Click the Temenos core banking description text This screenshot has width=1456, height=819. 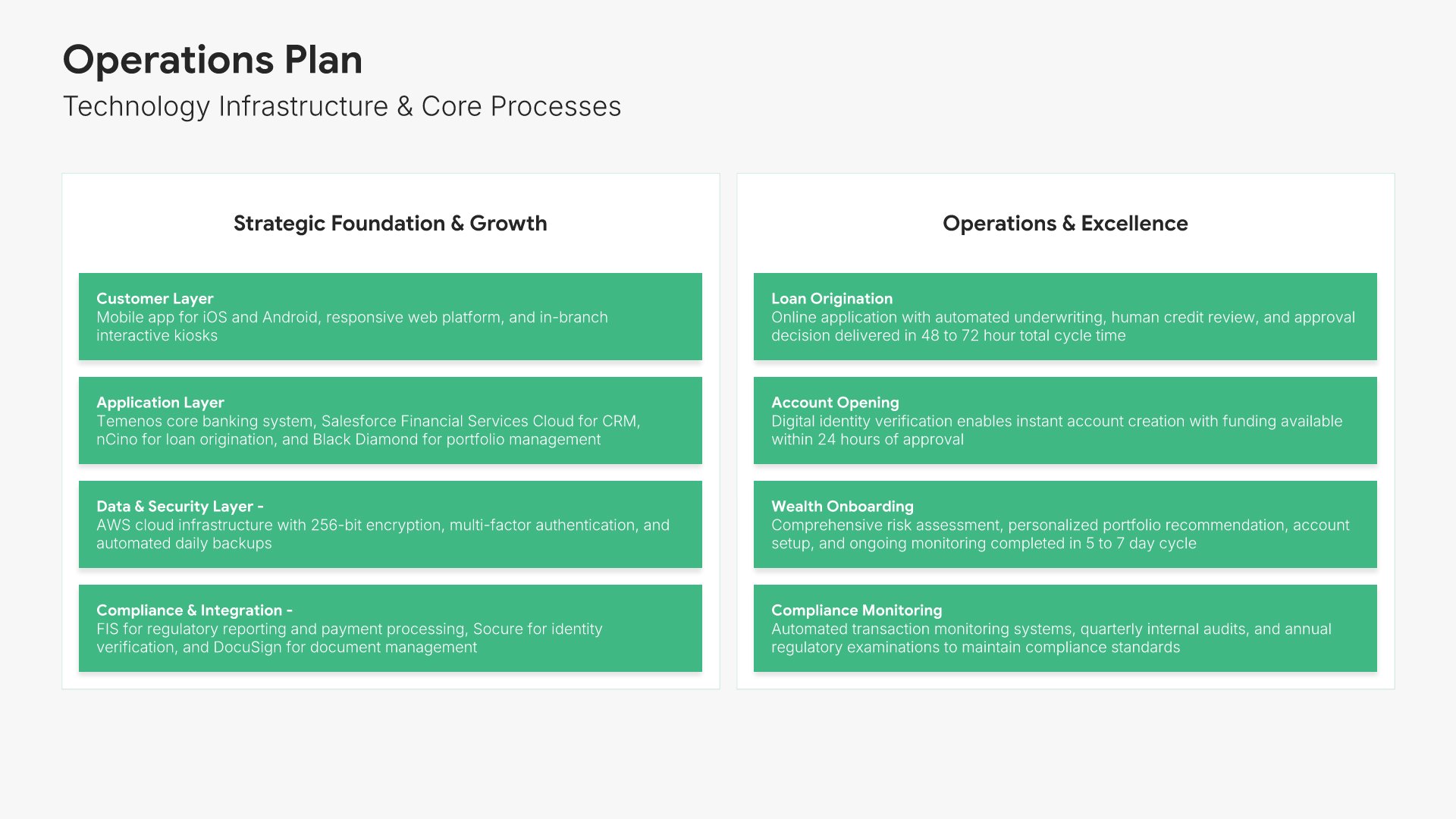pos(368,431)
